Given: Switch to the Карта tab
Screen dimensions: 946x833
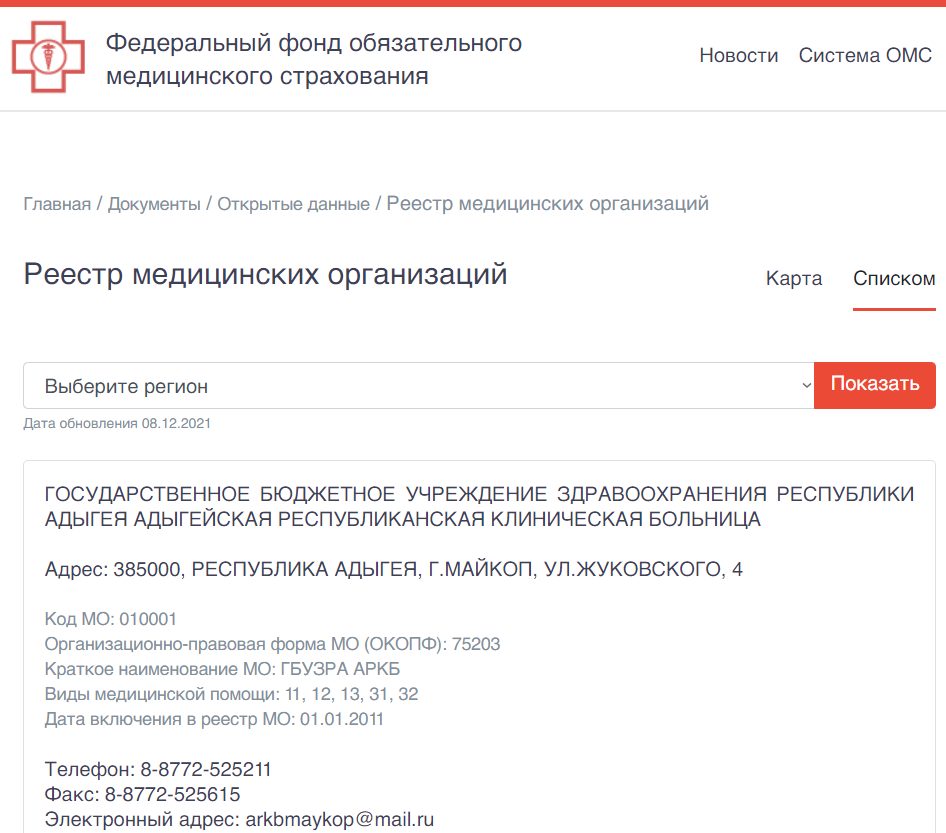Looking at the screenshot, I should pos(794,278).
